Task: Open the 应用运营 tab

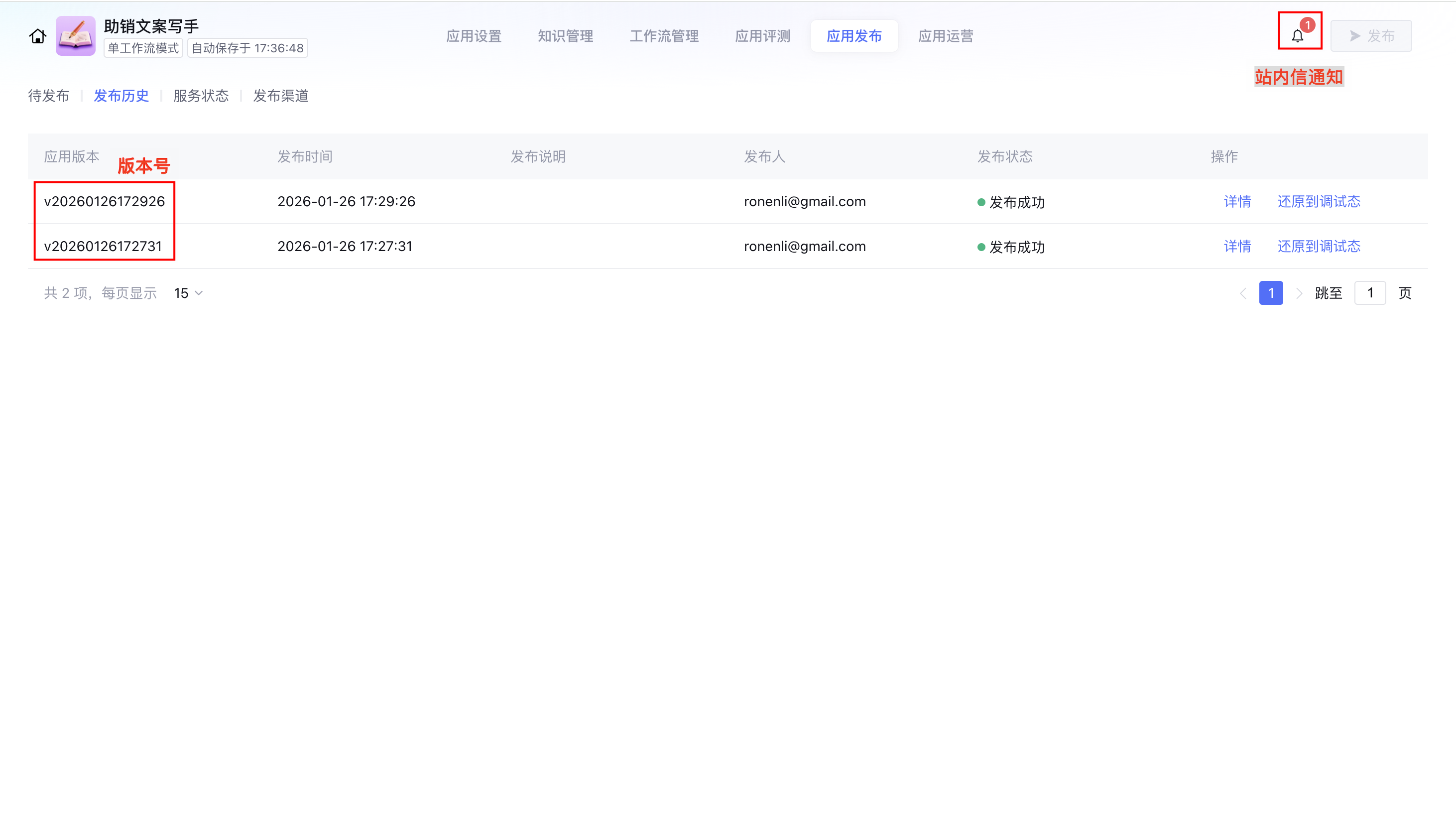Action: click(x=946, y=36)
